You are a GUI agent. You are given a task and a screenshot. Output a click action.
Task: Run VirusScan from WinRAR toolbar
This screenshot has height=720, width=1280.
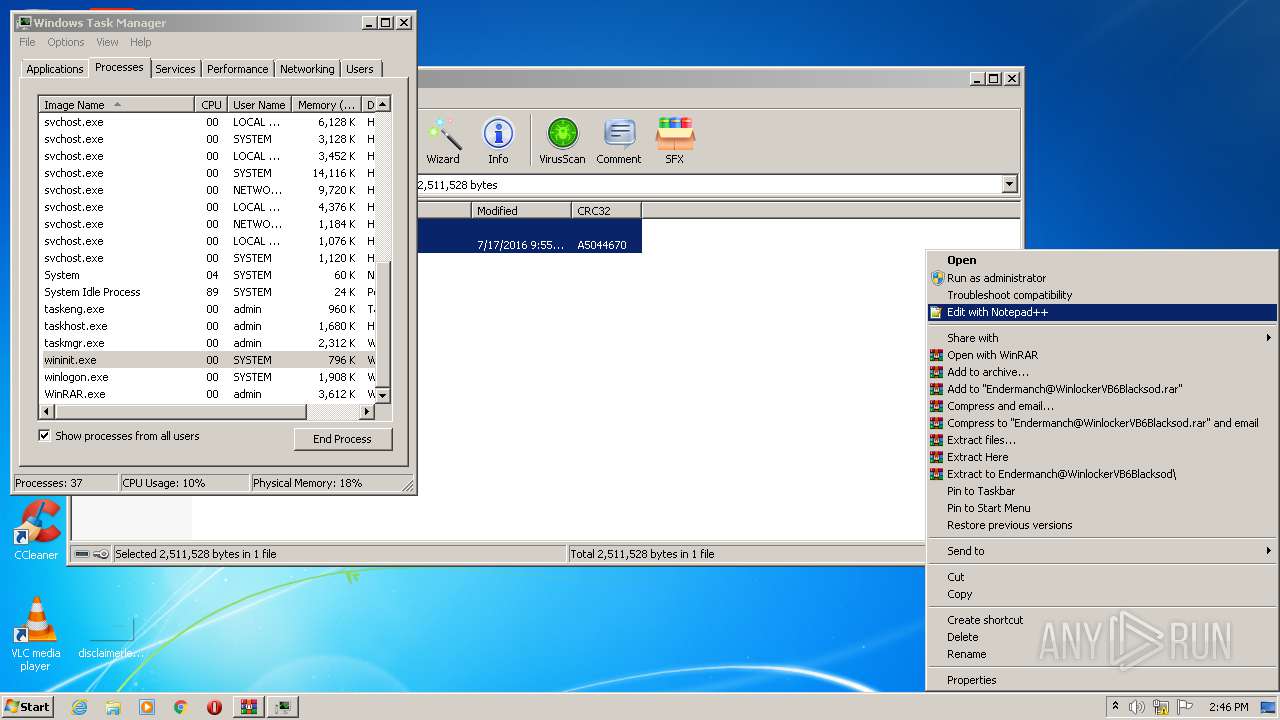click(562, 141)
